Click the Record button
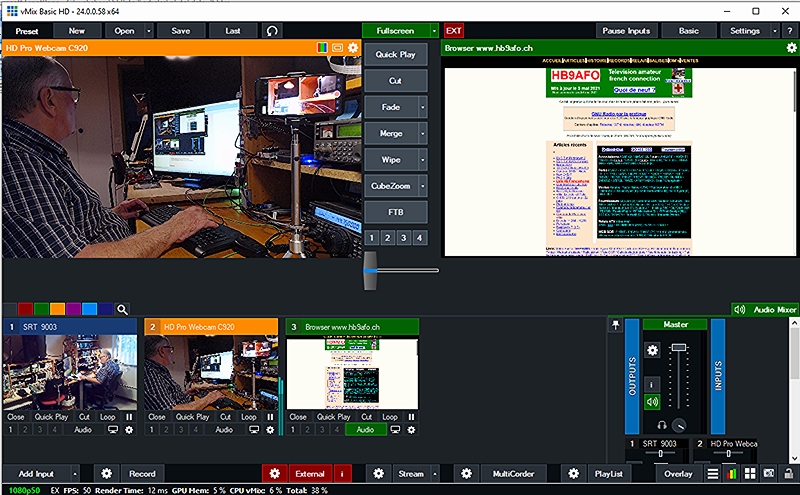Image resolution: width=800 pixels, height=495 pixels. [x=141, y=473]
